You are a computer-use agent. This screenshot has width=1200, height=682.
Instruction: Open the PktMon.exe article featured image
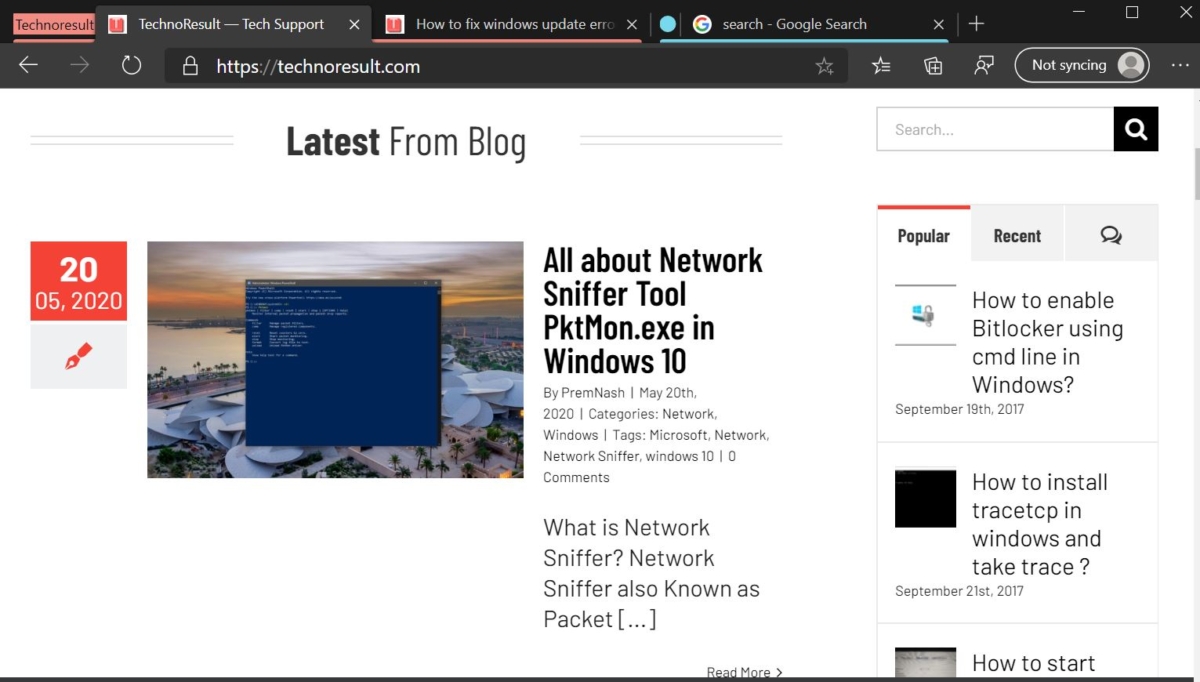coord(335,359)
